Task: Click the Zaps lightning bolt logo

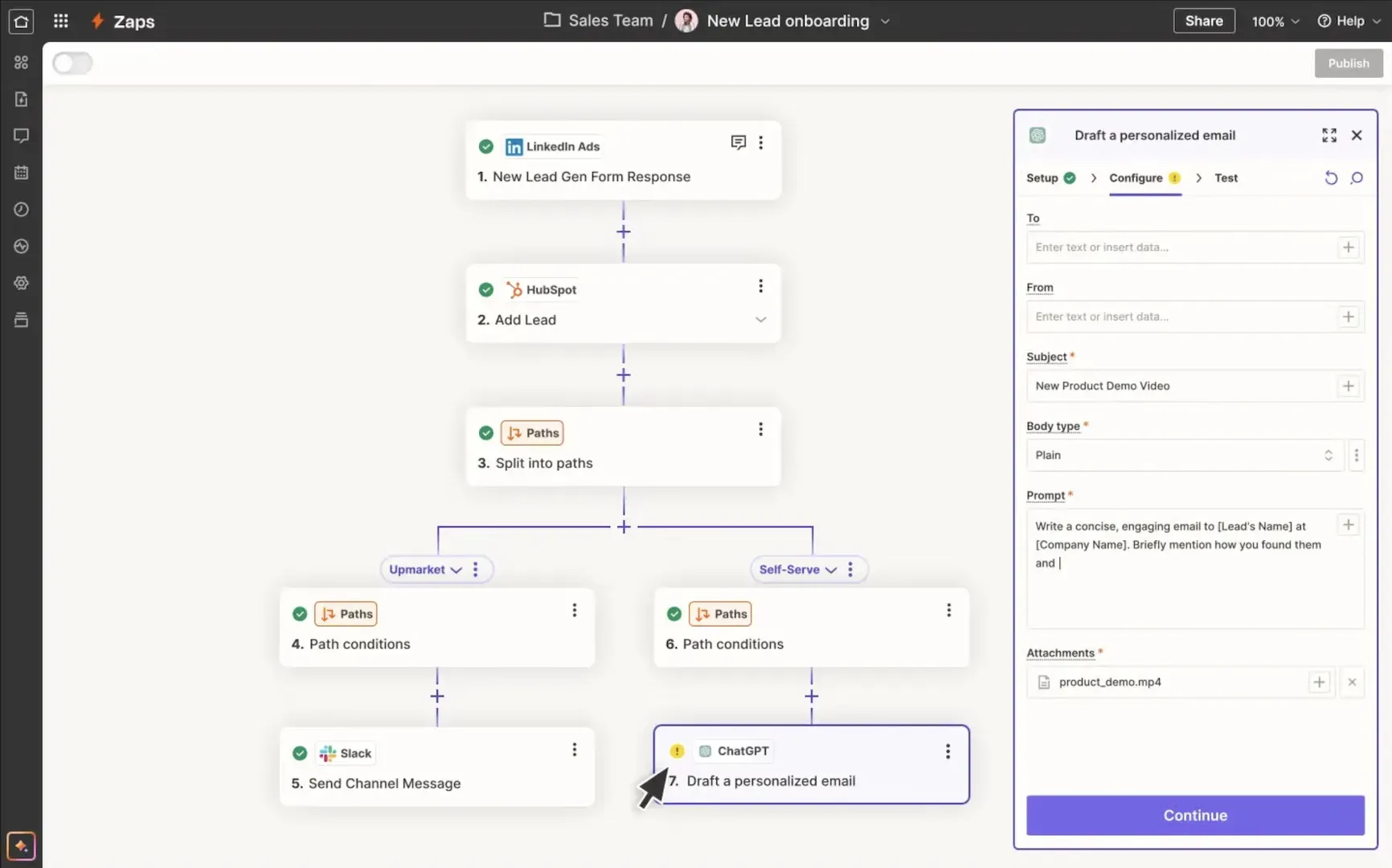Action: coord(97,22)
